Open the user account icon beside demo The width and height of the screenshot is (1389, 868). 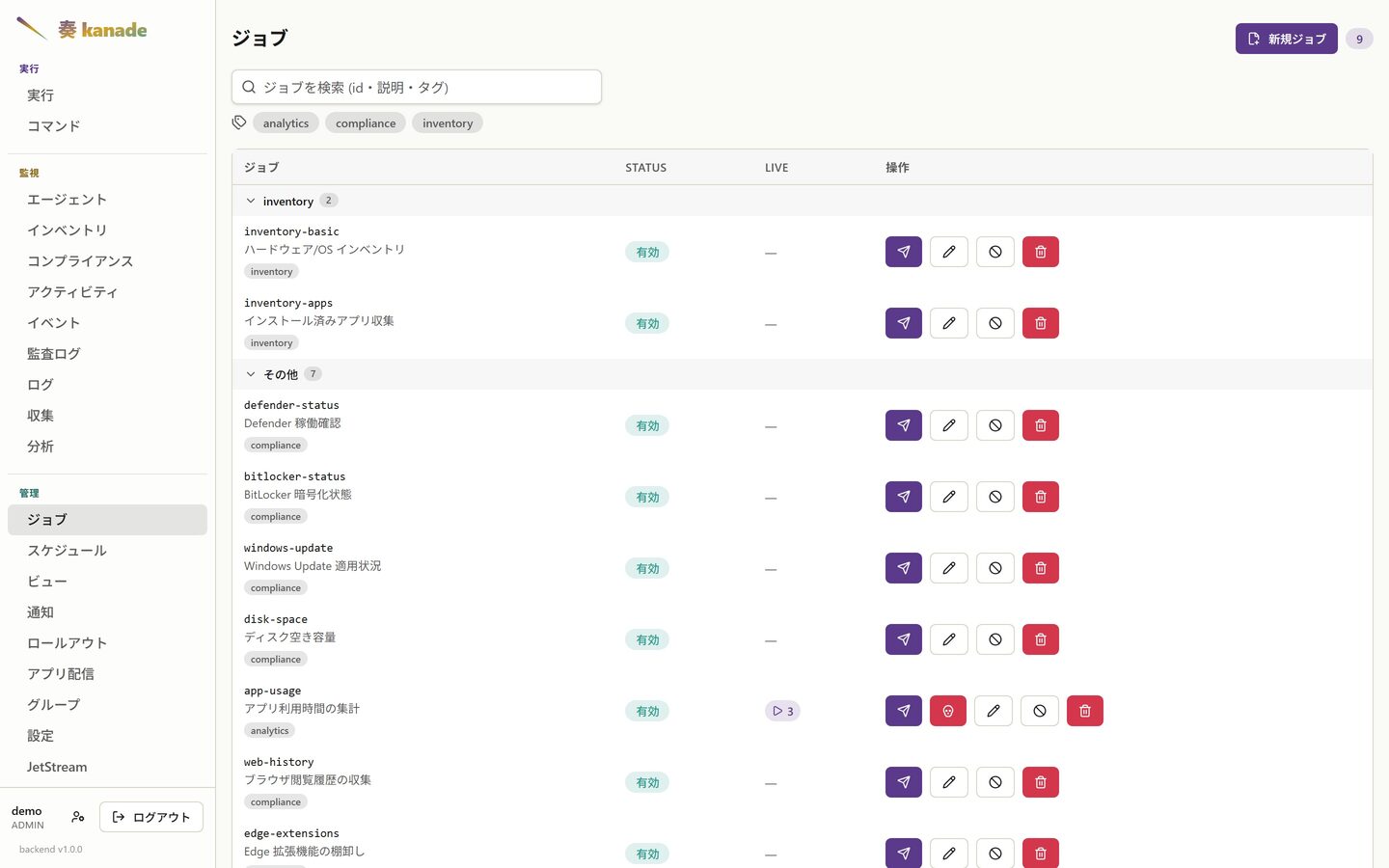78,817
